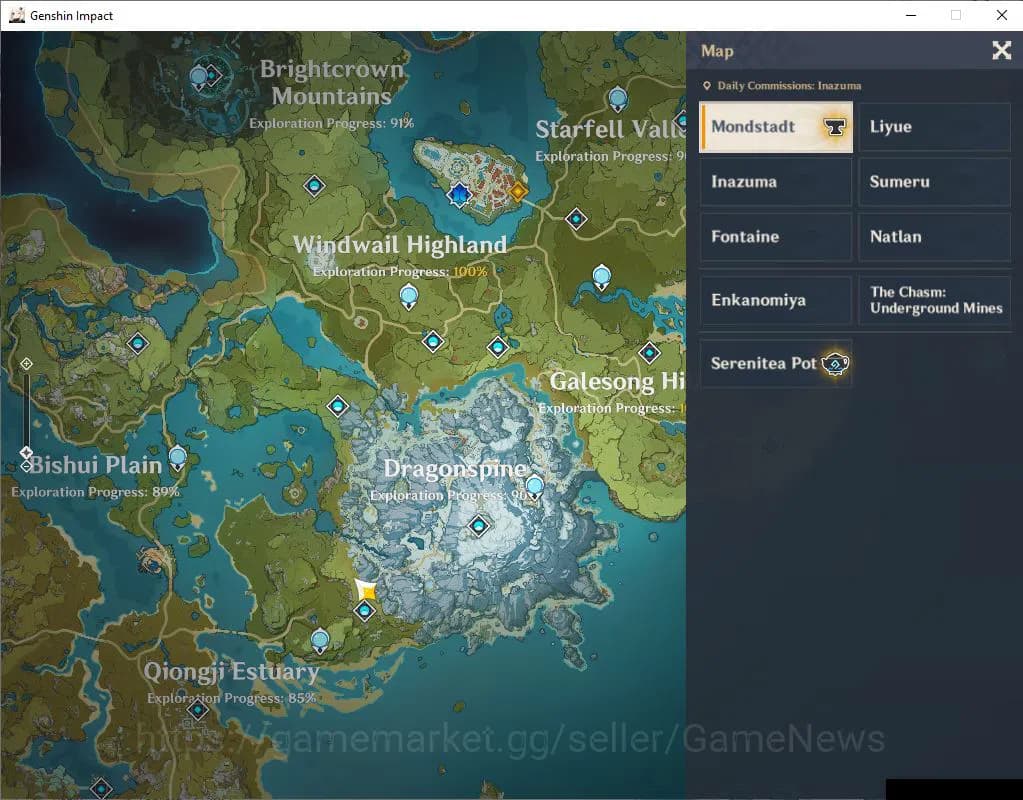Select The Chasm: Underground Mines map
Screen dimensions: 1023x800
tap(934, 300)
